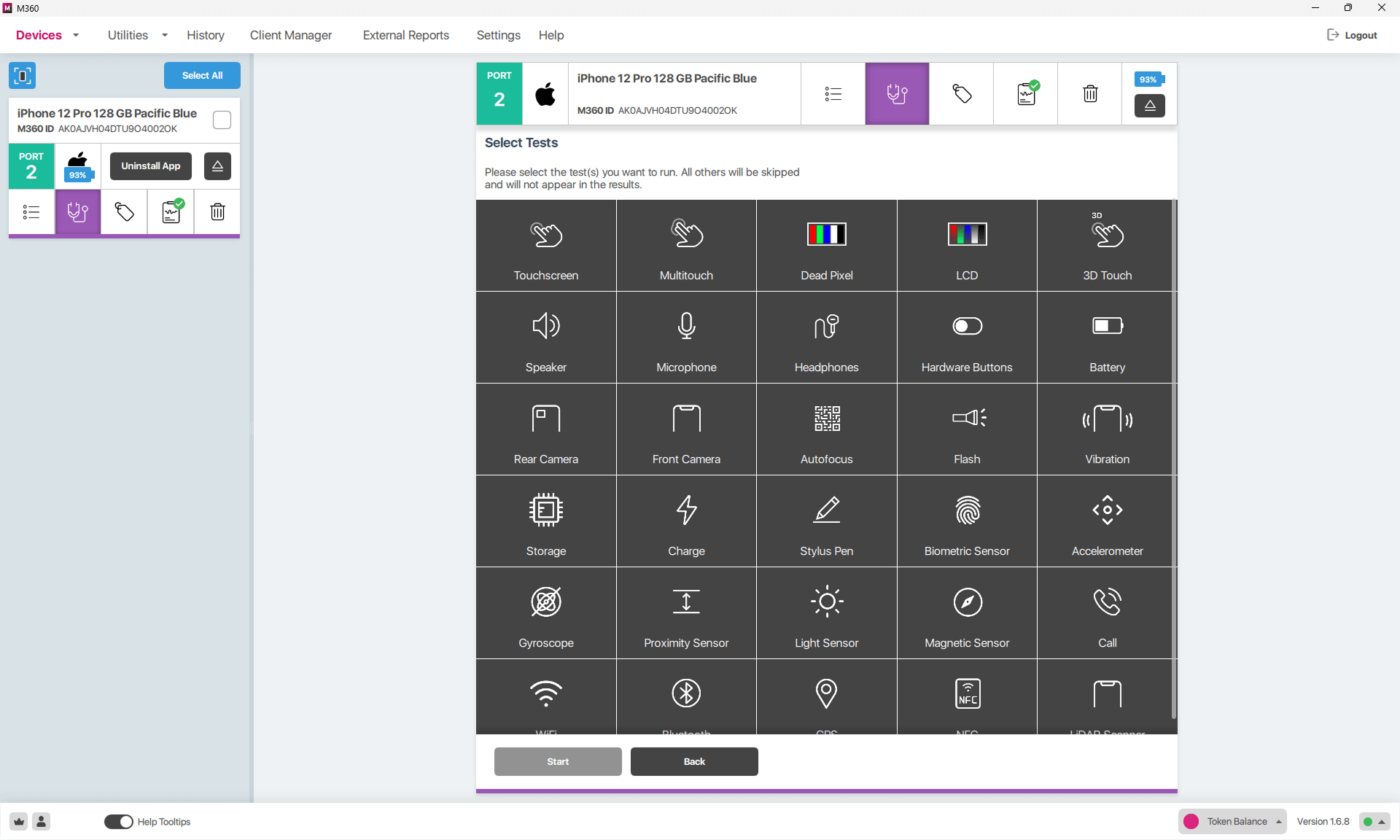Select the Front Camera test
Image resolution: width=1400 pixels, height=840 pixels.
(686, 429)
